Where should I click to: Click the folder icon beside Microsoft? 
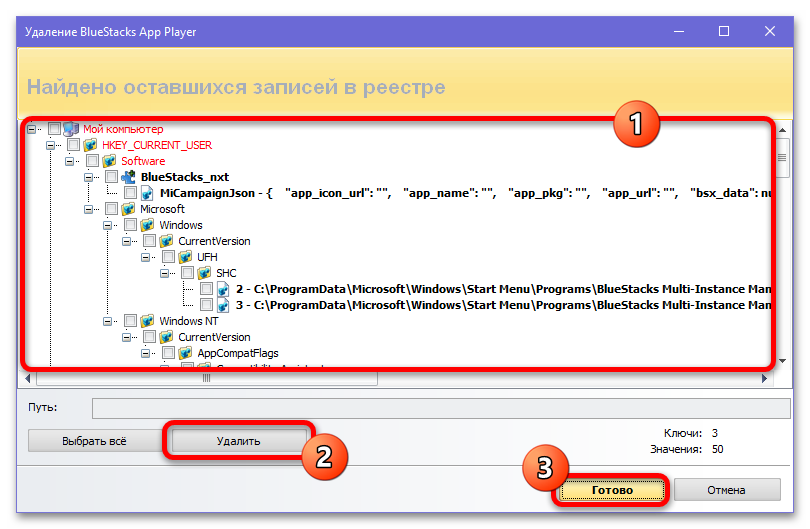pos(128,209)
